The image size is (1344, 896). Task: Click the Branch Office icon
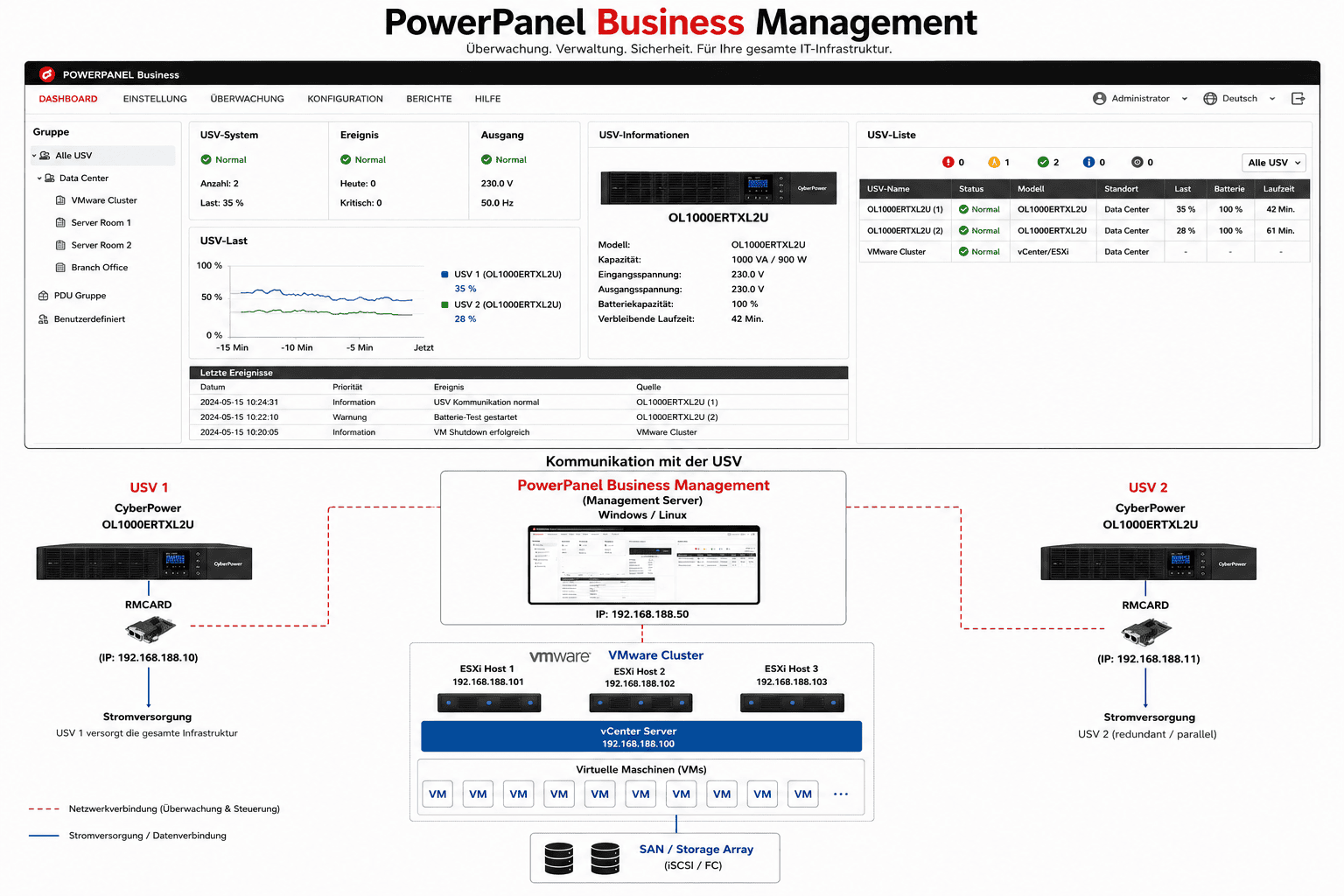click(60, 268)
